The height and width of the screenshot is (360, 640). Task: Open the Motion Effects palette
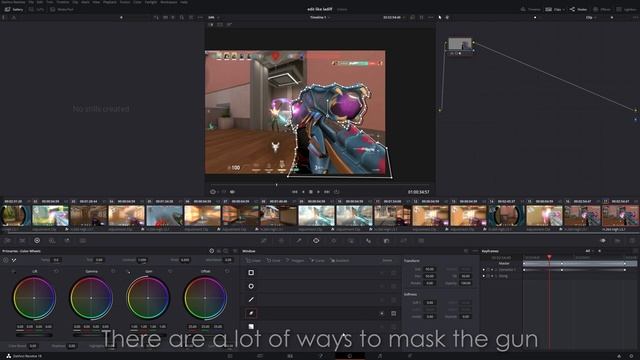click(x=83, y=241)
